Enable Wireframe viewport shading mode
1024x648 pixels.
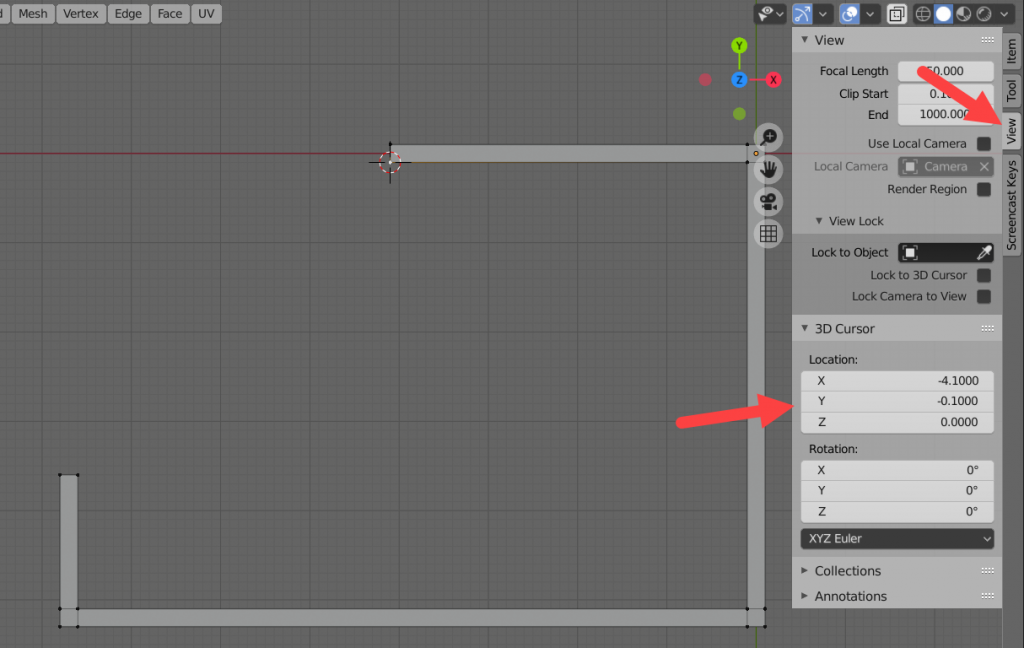(923, 13)
